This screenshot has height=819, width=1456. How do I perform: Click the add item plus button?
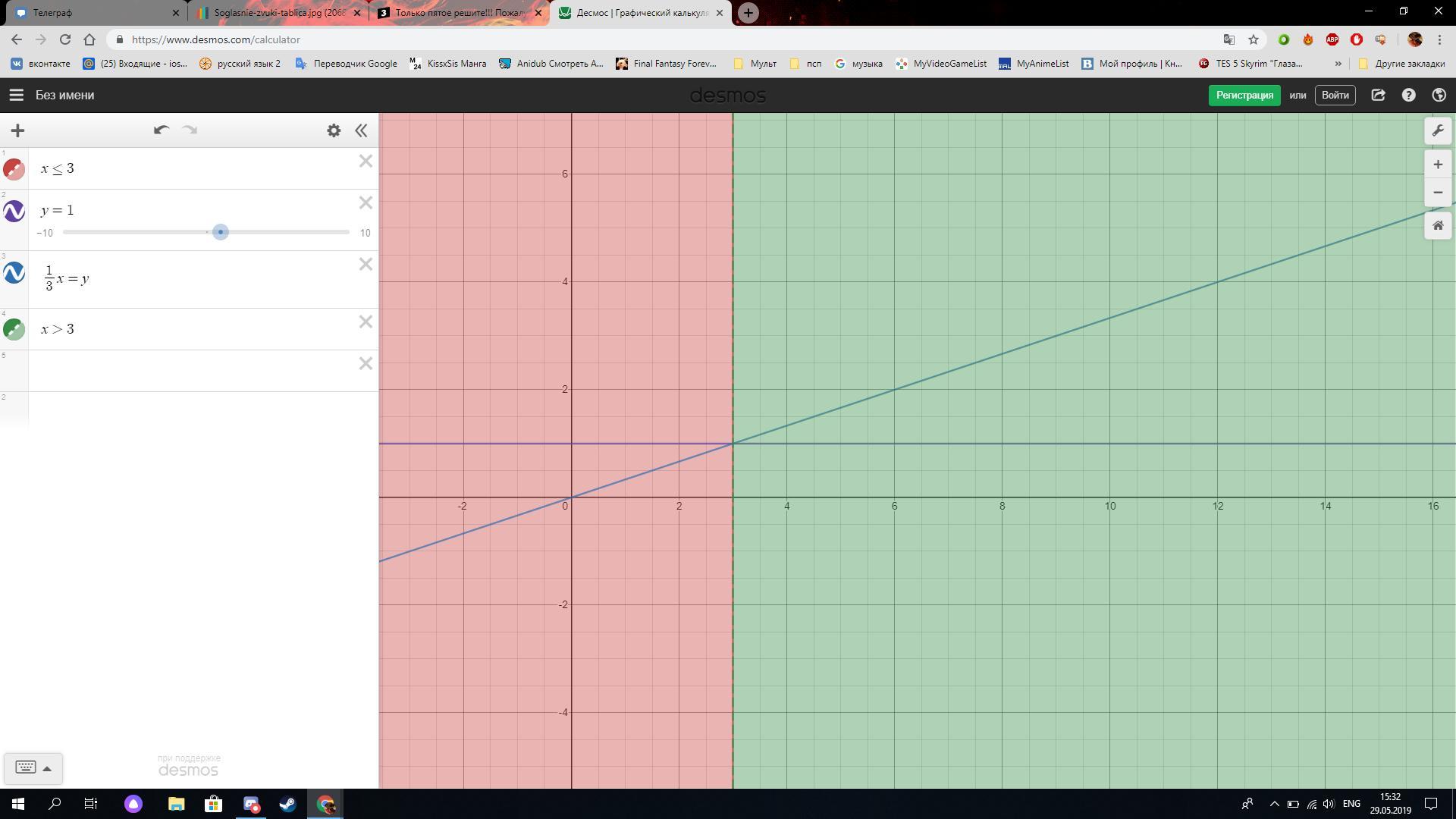click(17, 130)
